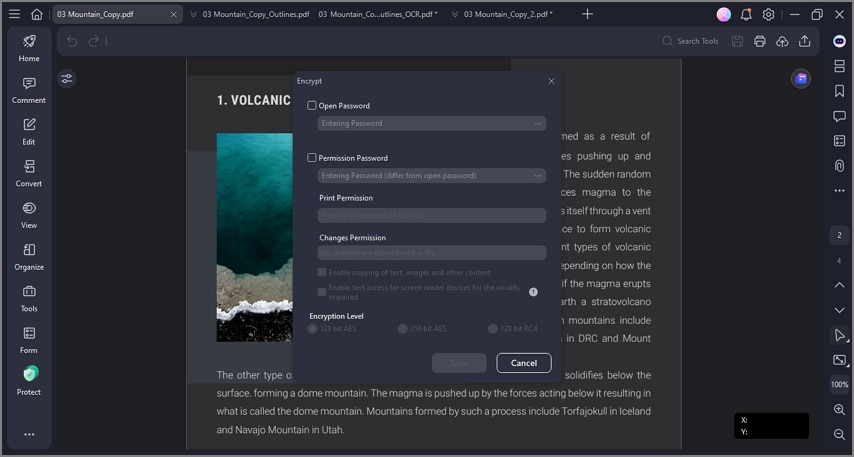Screen dimensions: 854x457
Task: Select 256 bit AES encryption
Action: tap(402, 328)
